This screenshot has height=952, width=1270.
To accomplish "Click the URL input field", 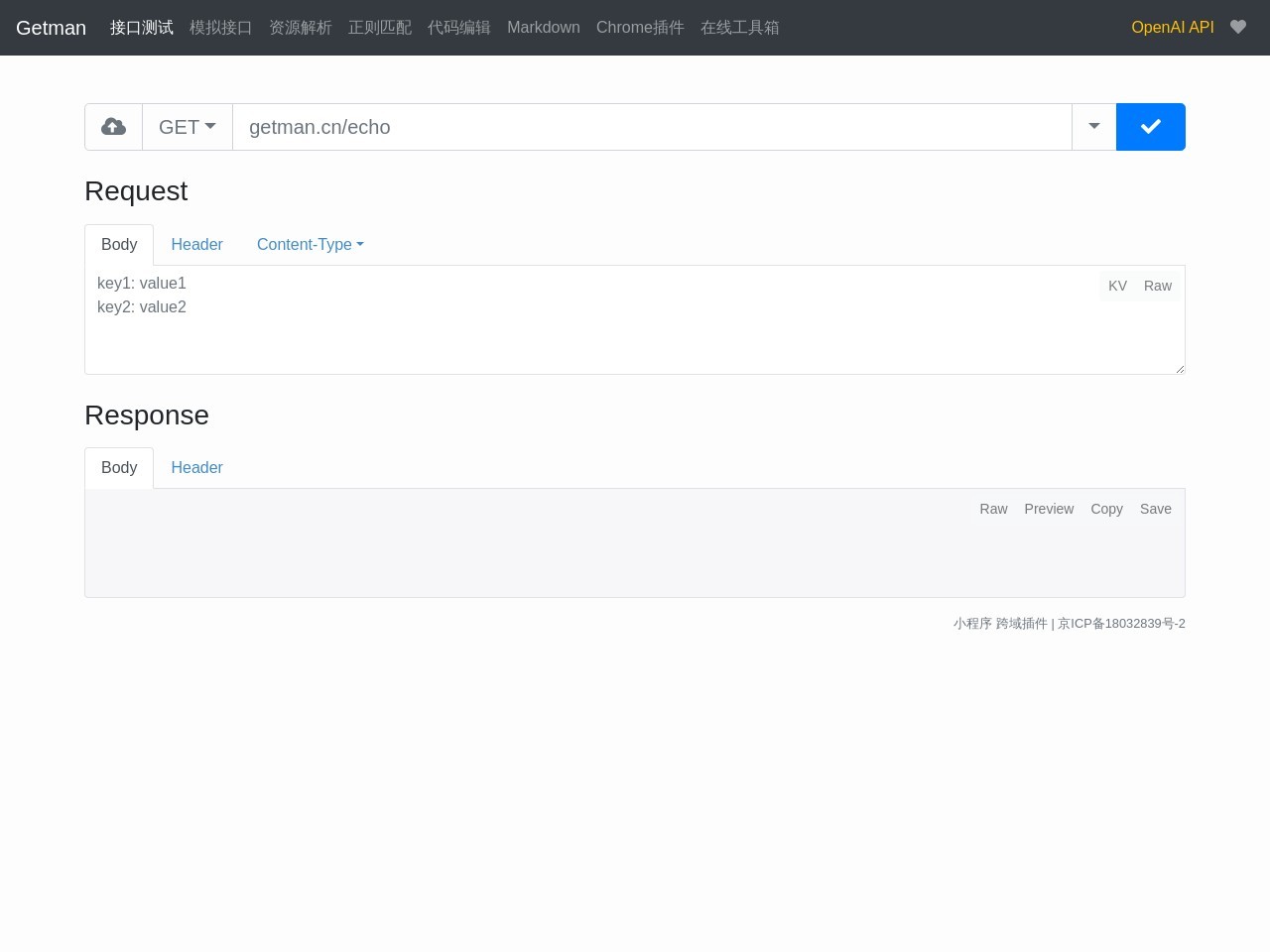I will point(651,127).
